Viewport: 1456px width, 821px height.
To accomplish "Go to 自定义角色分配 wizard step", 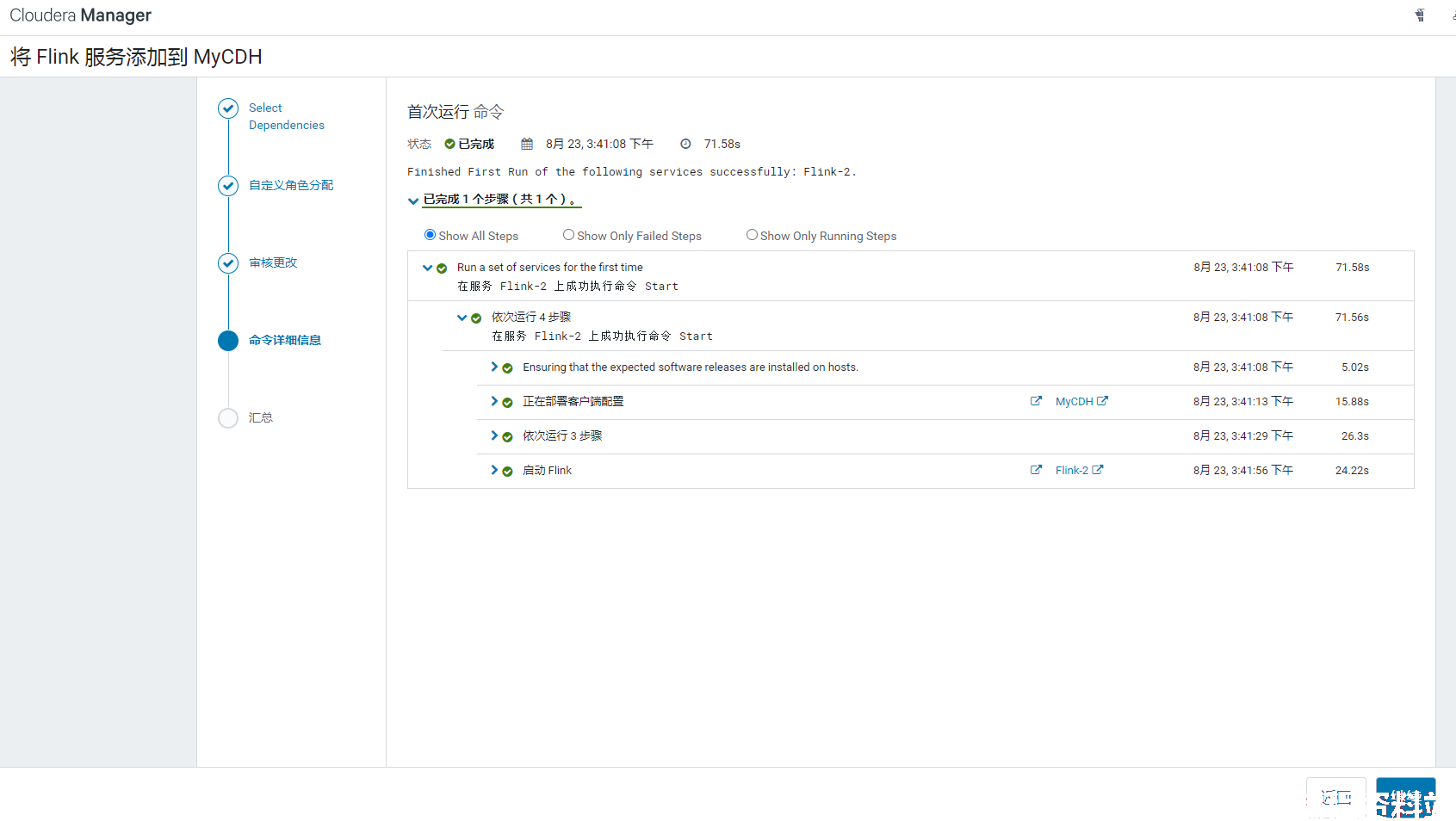I will coord(291,185).
